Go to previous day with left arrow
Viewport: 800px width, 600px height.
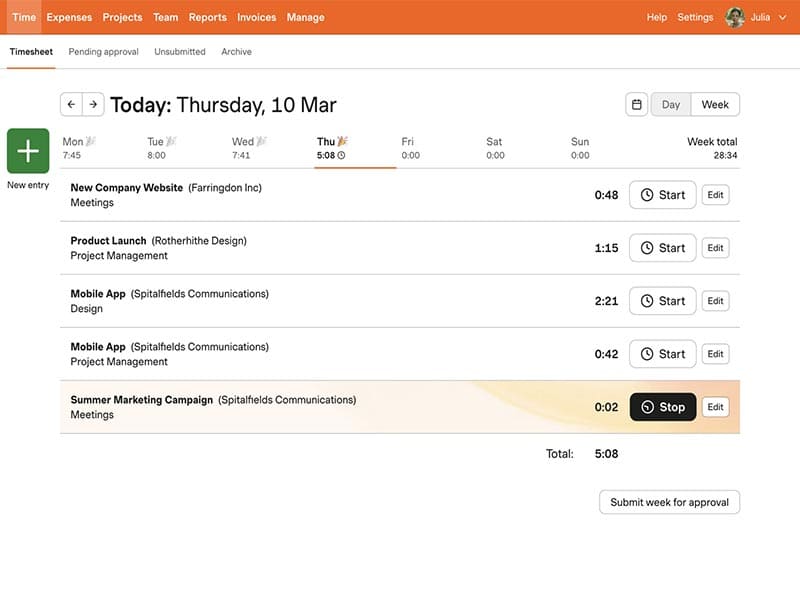click(71, 104)
